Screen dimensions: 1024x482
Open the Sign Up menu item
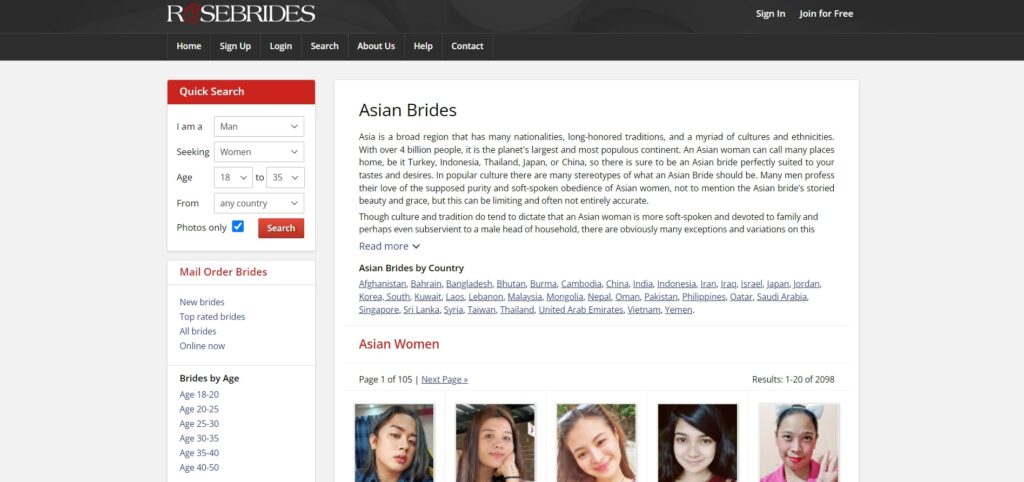(235, 46)
